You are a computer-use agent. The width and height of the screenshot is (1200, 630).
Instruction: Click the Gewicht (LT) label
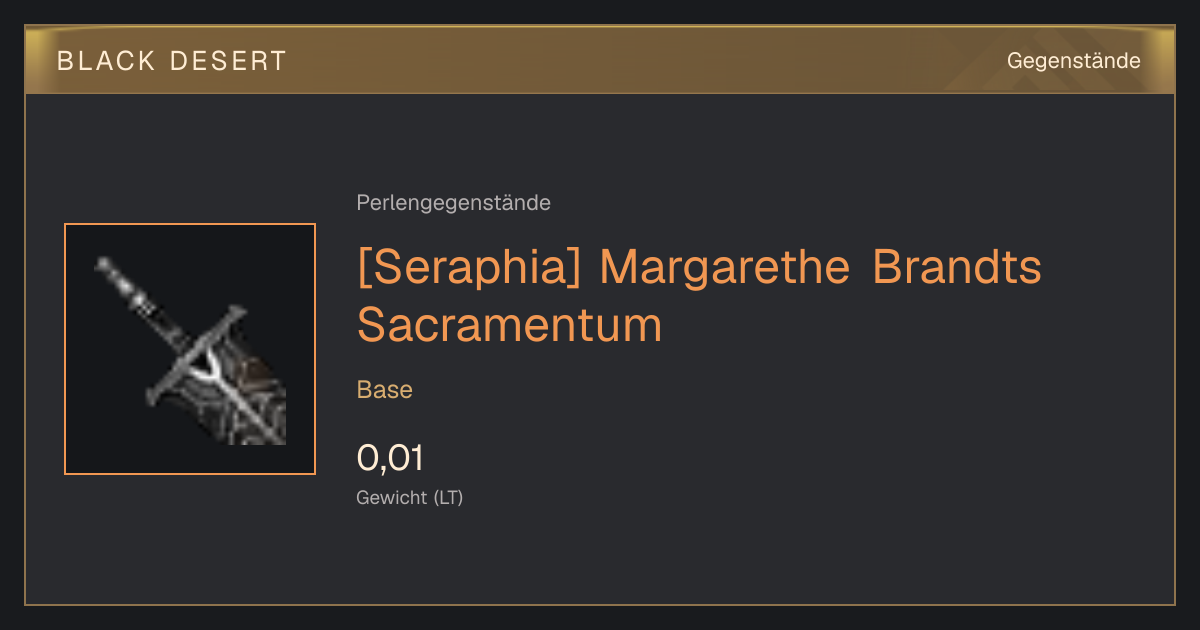[410, 497]
